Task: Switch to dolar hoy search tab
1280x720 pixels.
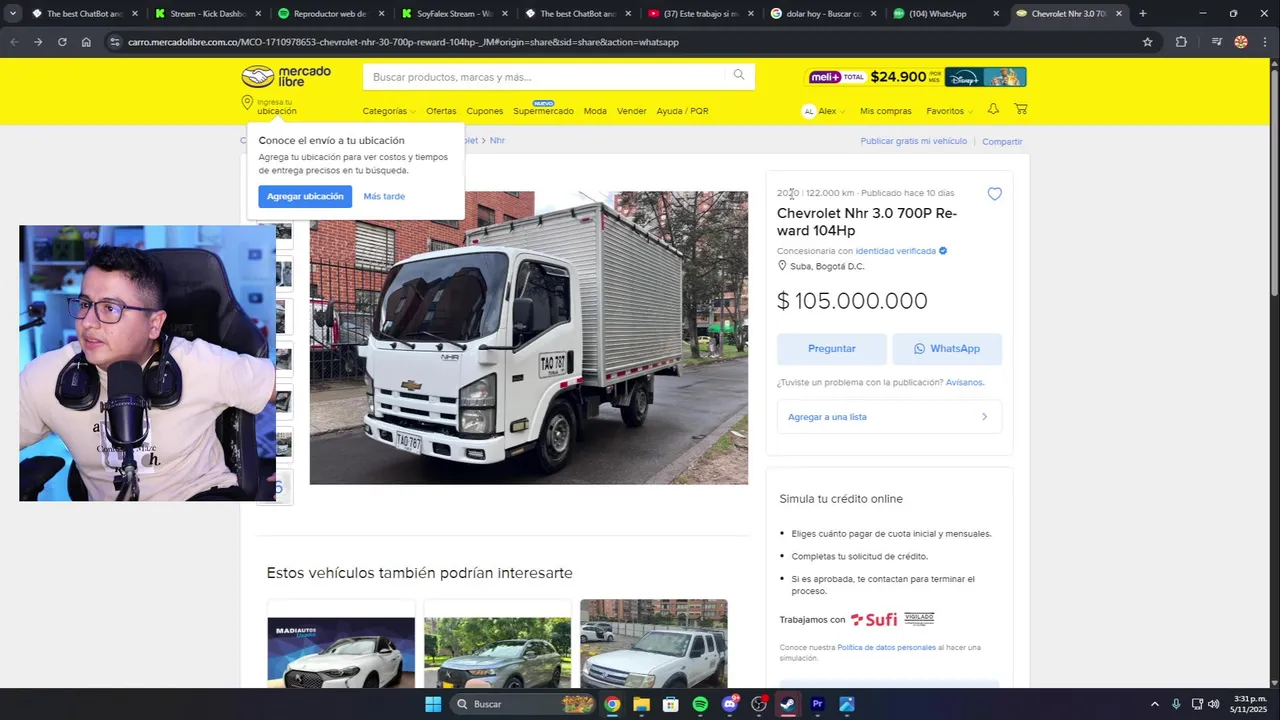Action: coord(823,14)
